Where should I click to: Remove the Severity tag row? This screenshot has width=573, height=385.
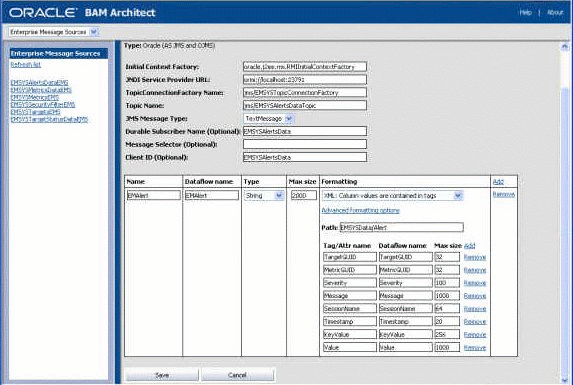click(475, 283)
